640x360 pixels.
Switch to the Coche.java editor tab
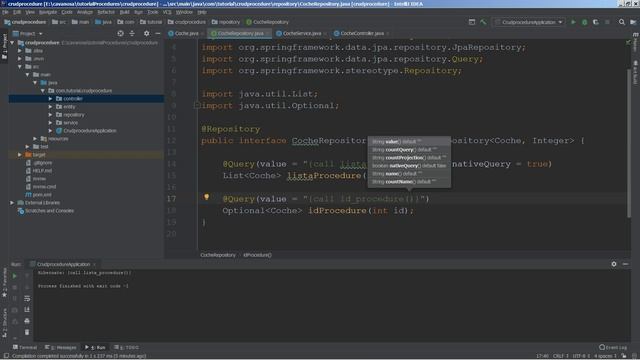[x=186, y=33]
